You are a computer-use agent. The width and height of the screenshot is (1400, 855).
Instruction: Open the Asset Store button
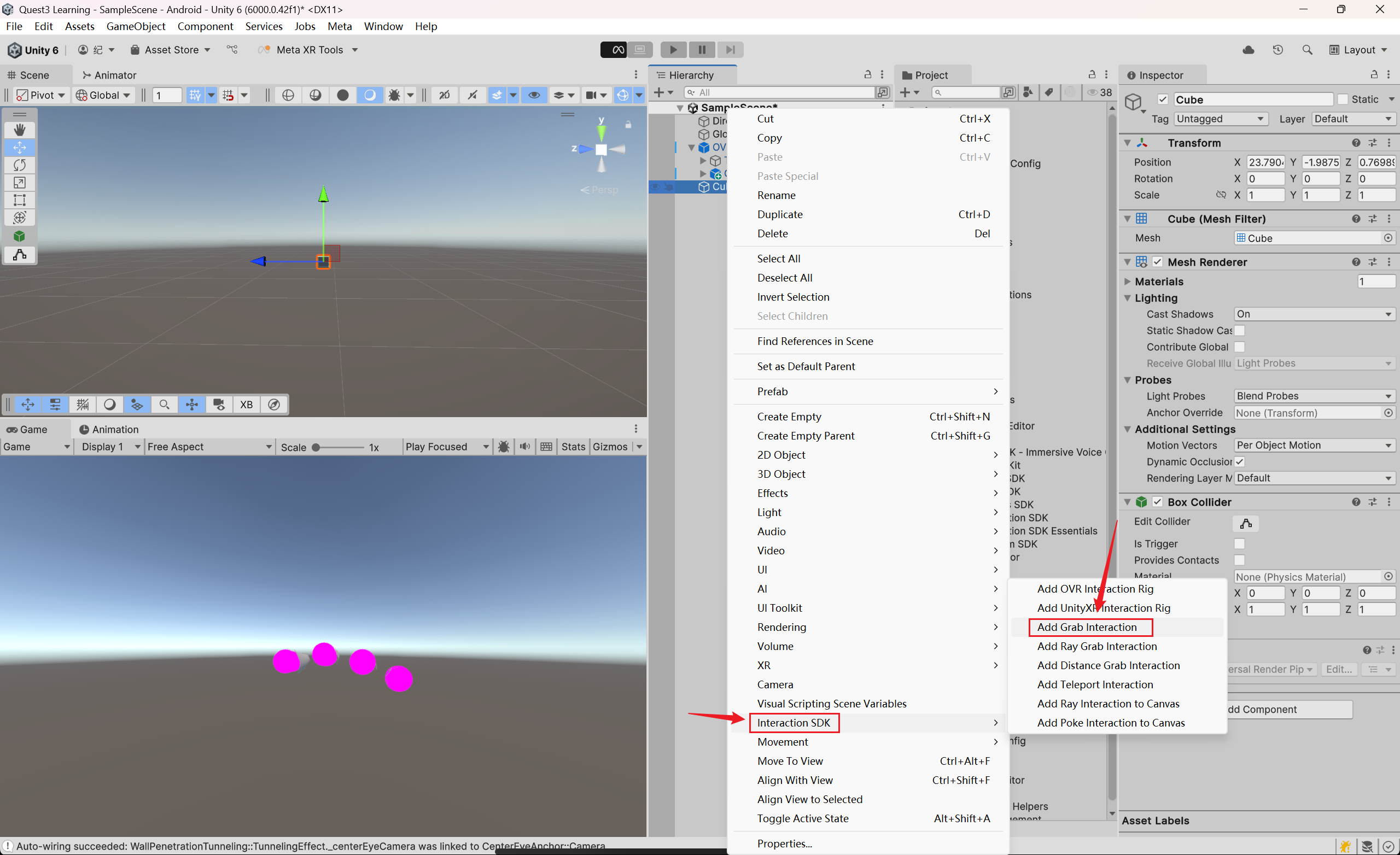click(x=171, y=50)
